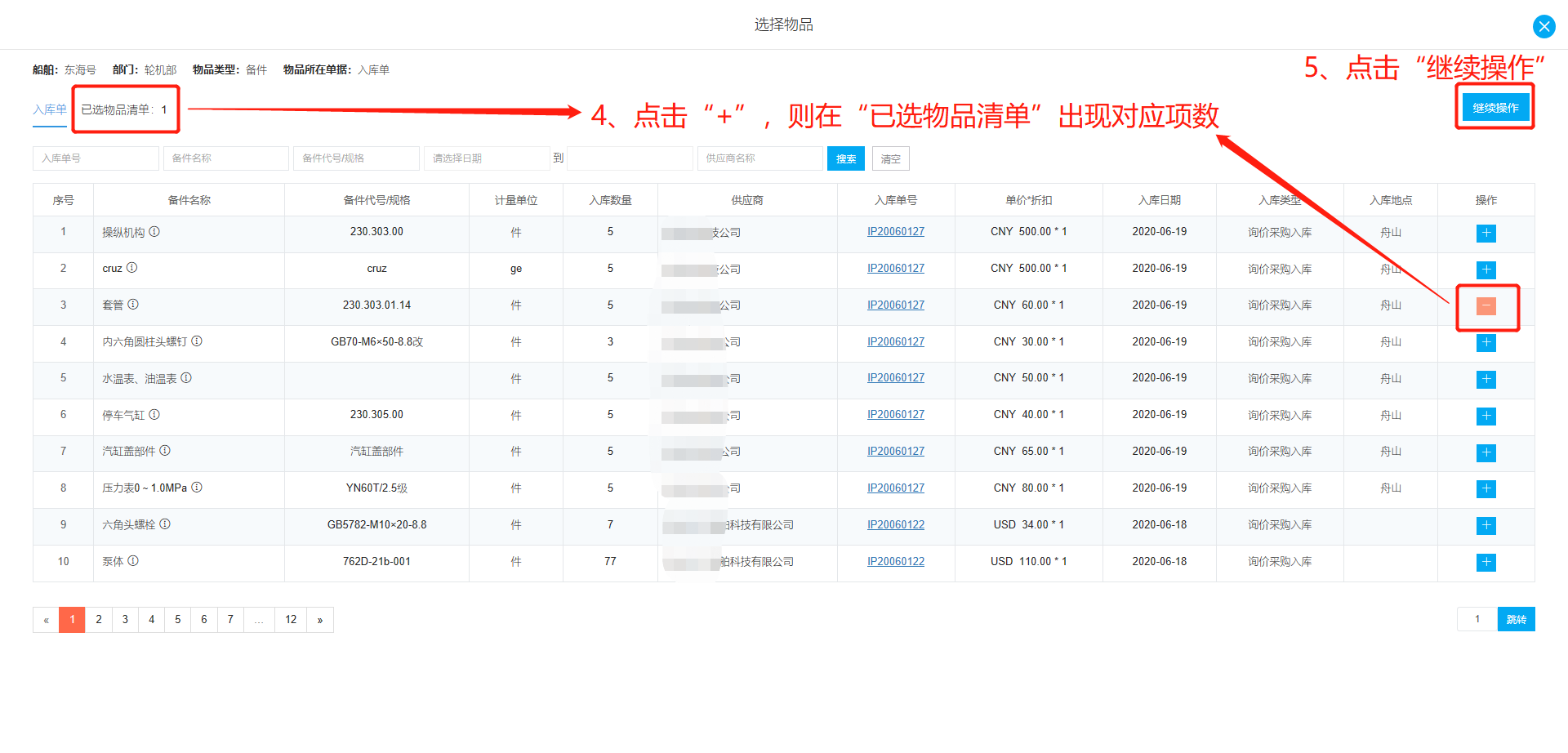
Task: Select page 3 in pagination
Action: coord(125,620)
